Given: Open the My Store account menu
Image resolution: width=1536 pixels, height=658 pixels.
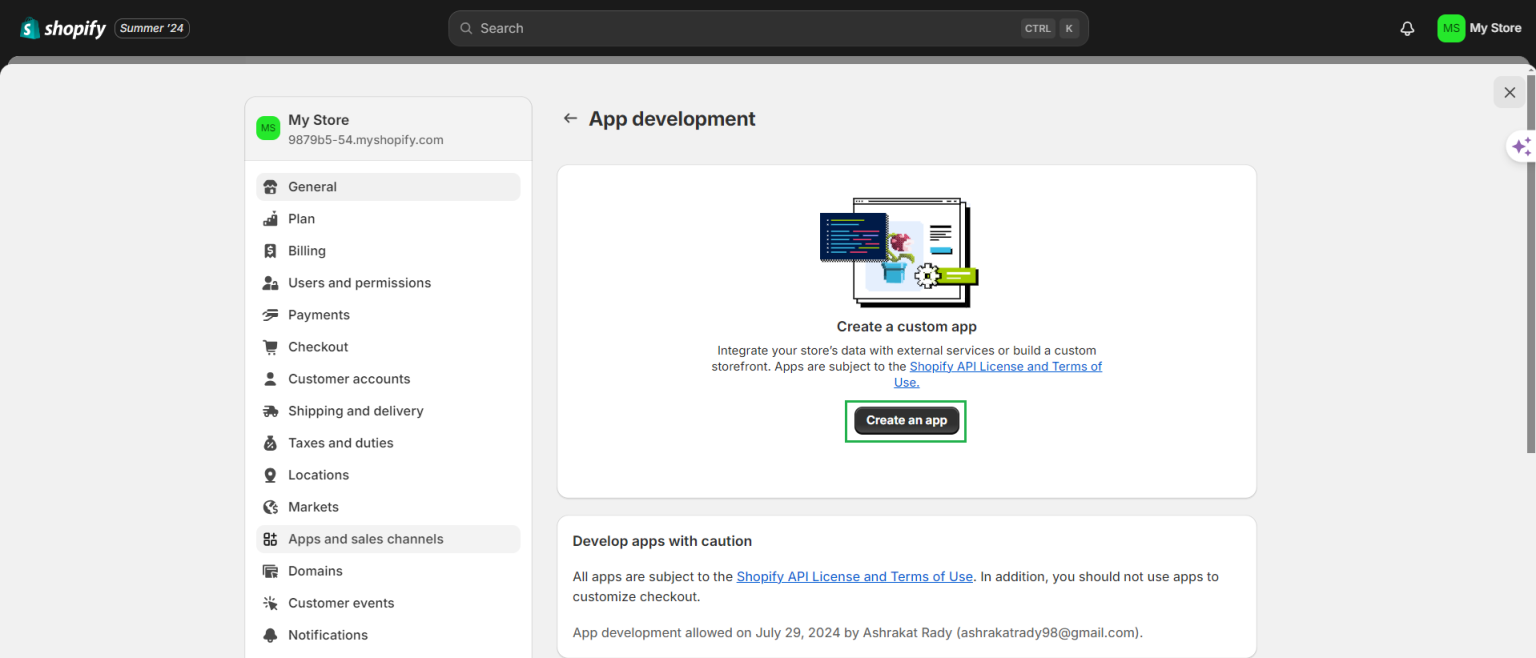Looking at the screenshot, I should pyautogui.click(x=1479, y=28).
